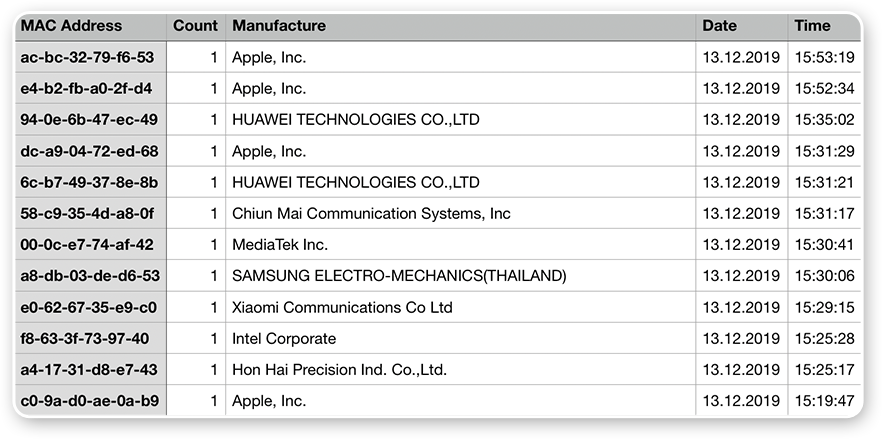Viewport: 882px width, 439px height.
Task: Select Chiun Mai Communication Systems row
Action: [x=371, y=213]
